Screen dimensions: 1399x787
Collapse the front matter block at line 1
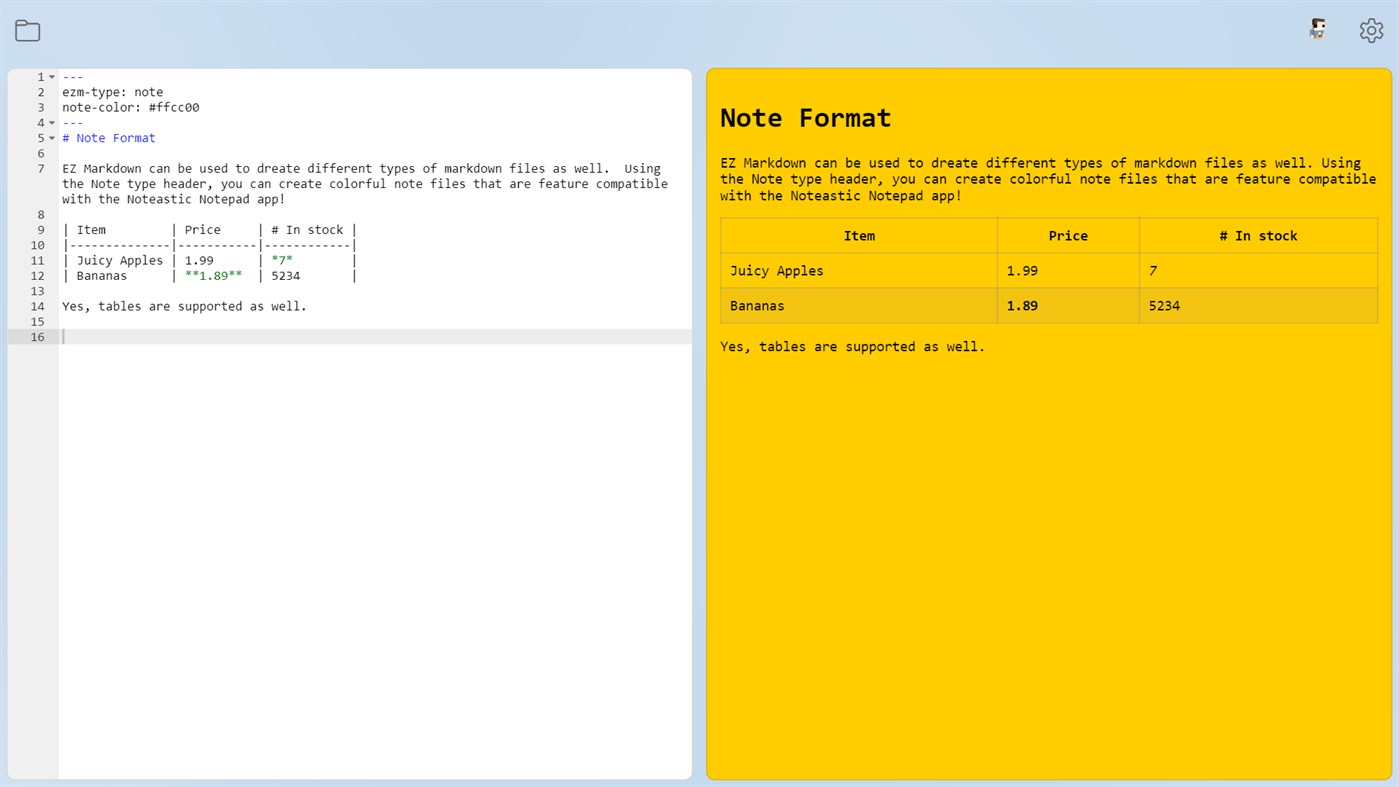tap(51, 76)
